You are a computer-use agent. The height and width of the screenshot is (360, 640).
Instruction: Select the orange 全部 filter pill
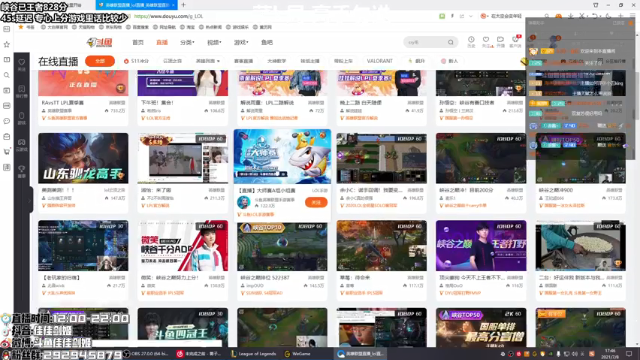pyautogui.click(x=100, y=61)
